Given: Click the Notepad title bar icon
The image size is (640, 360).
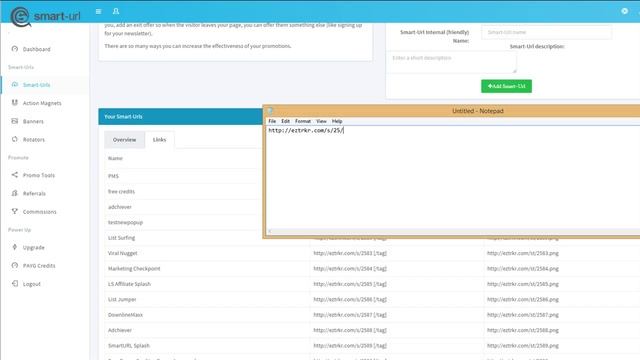Looking at the screenshot, I should [x=270, y=111].
